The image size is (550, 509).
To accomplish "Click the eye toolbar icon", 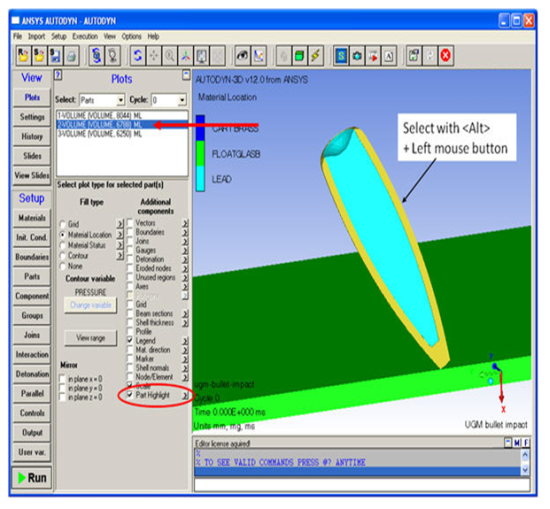I will coord(242,55).
